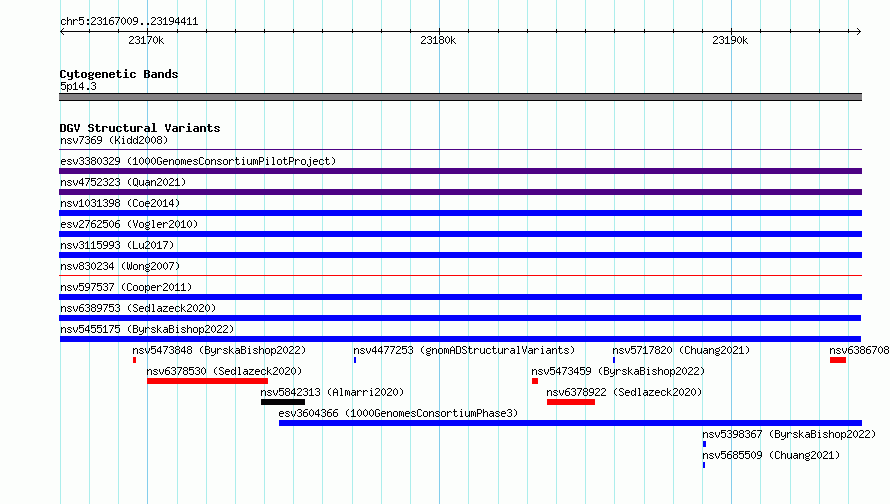Click the red bar under nsv6386708
Image resolution: width=890 pixels, height=504 pixels.
pyautogui.click(x=838, y=360)
